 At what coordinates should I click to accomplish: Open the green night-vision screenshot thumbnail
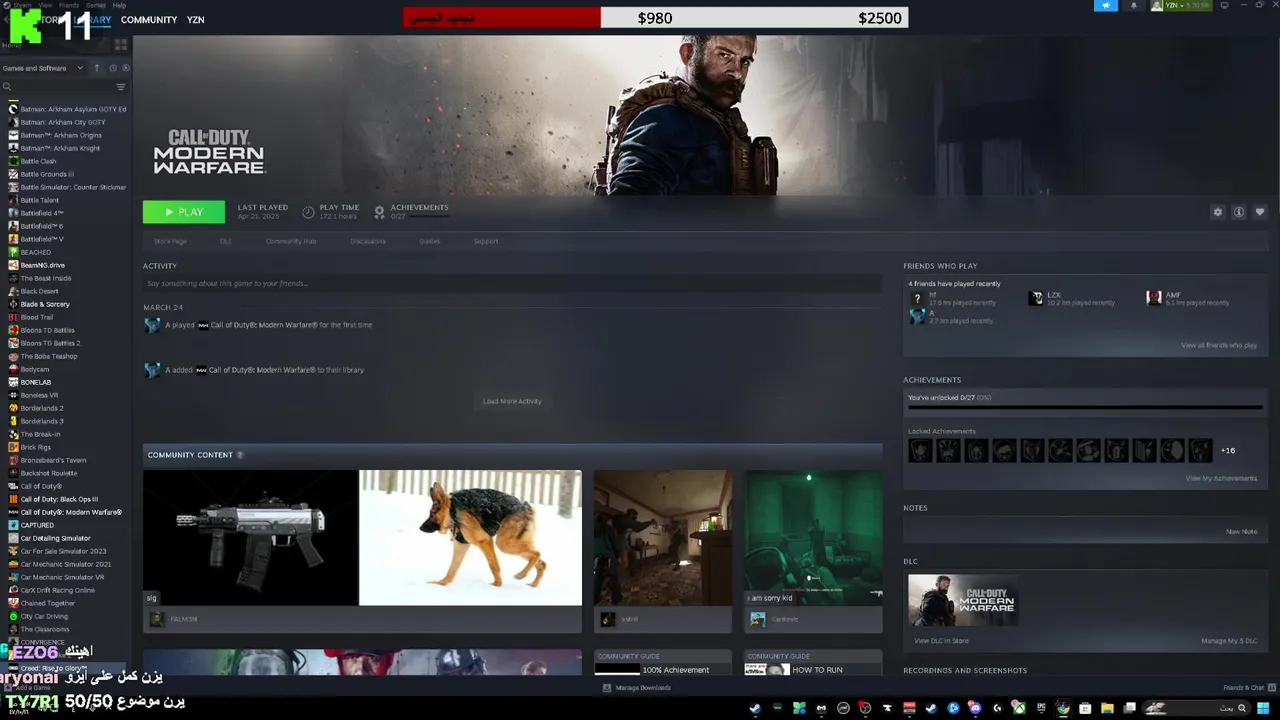tap(813, 538)
